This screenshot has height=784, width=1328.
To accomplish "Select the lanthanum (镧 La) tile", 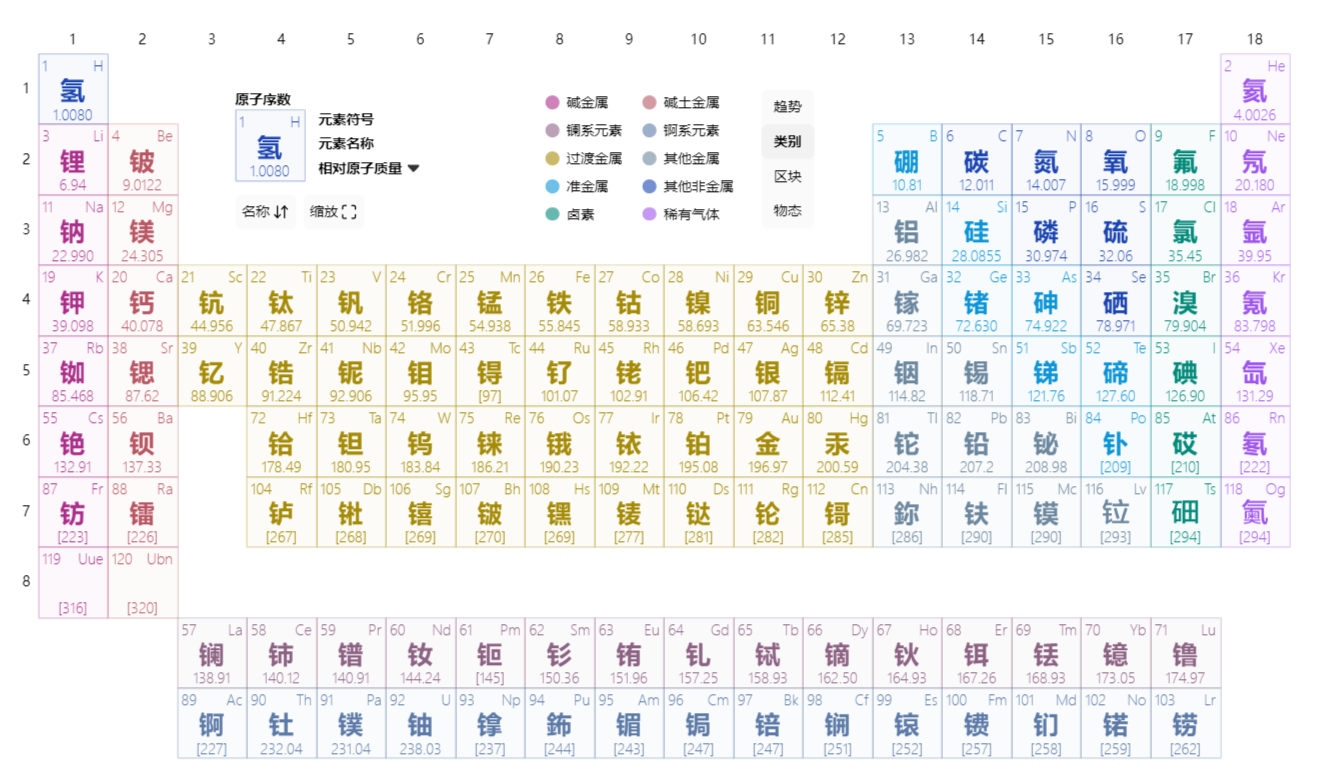I will 212,653.
